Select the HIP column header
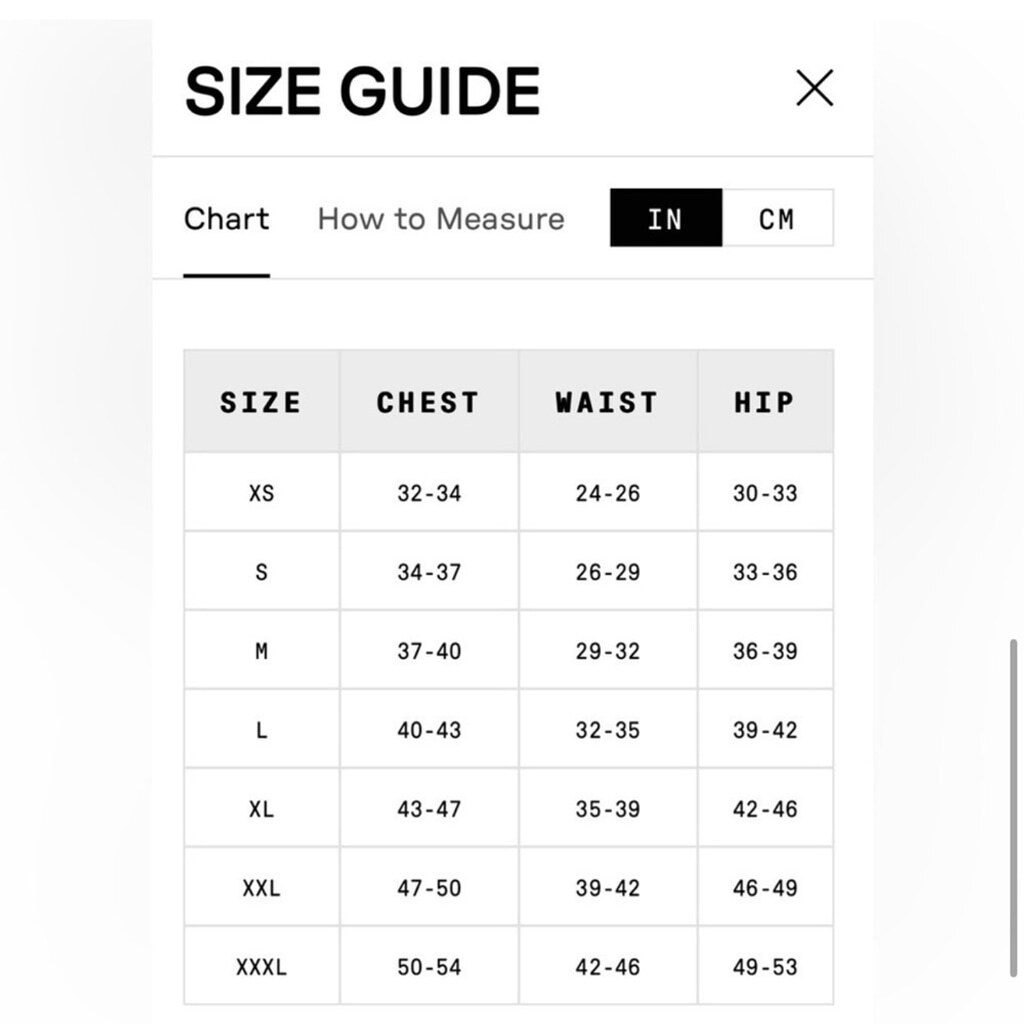Image resolution: width=1024 pixels, height=1024 pixels. click(x=765, y=402)
